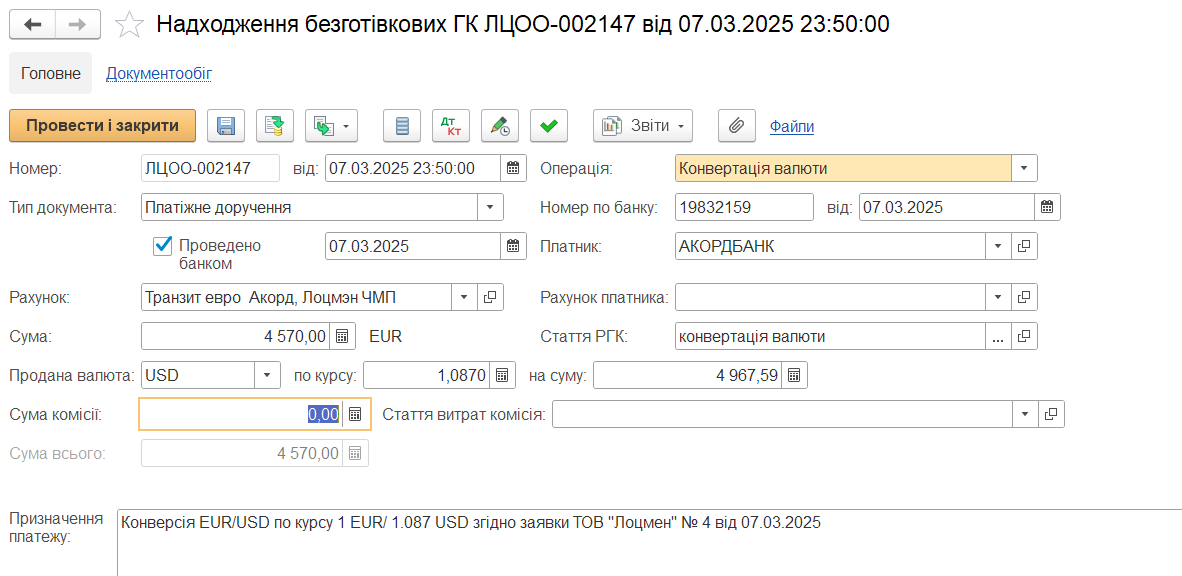Viewport: 1182px width, 576px height.
Task: Click ellipsis select button for Стаття РГК
Action: (999, 336)
